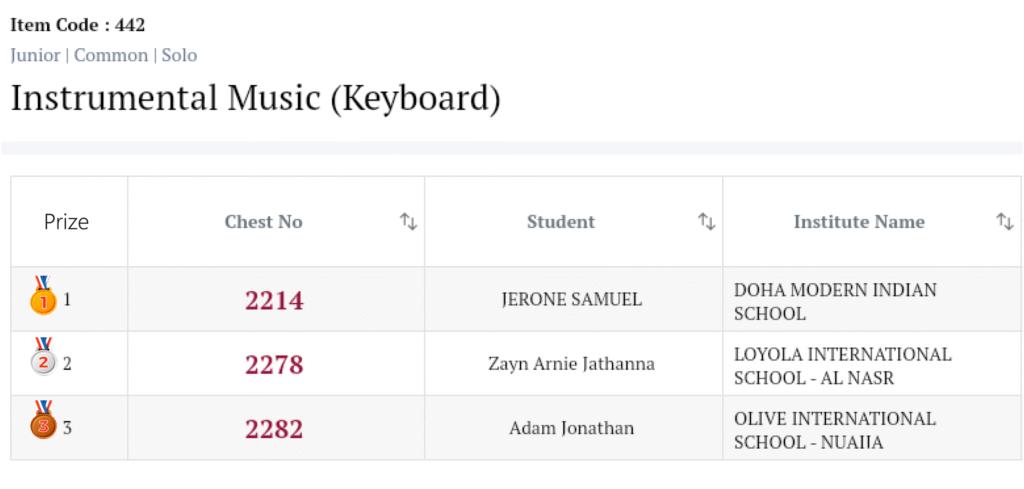Sort table by Chest No arrows icon

(x=408, y=222)
